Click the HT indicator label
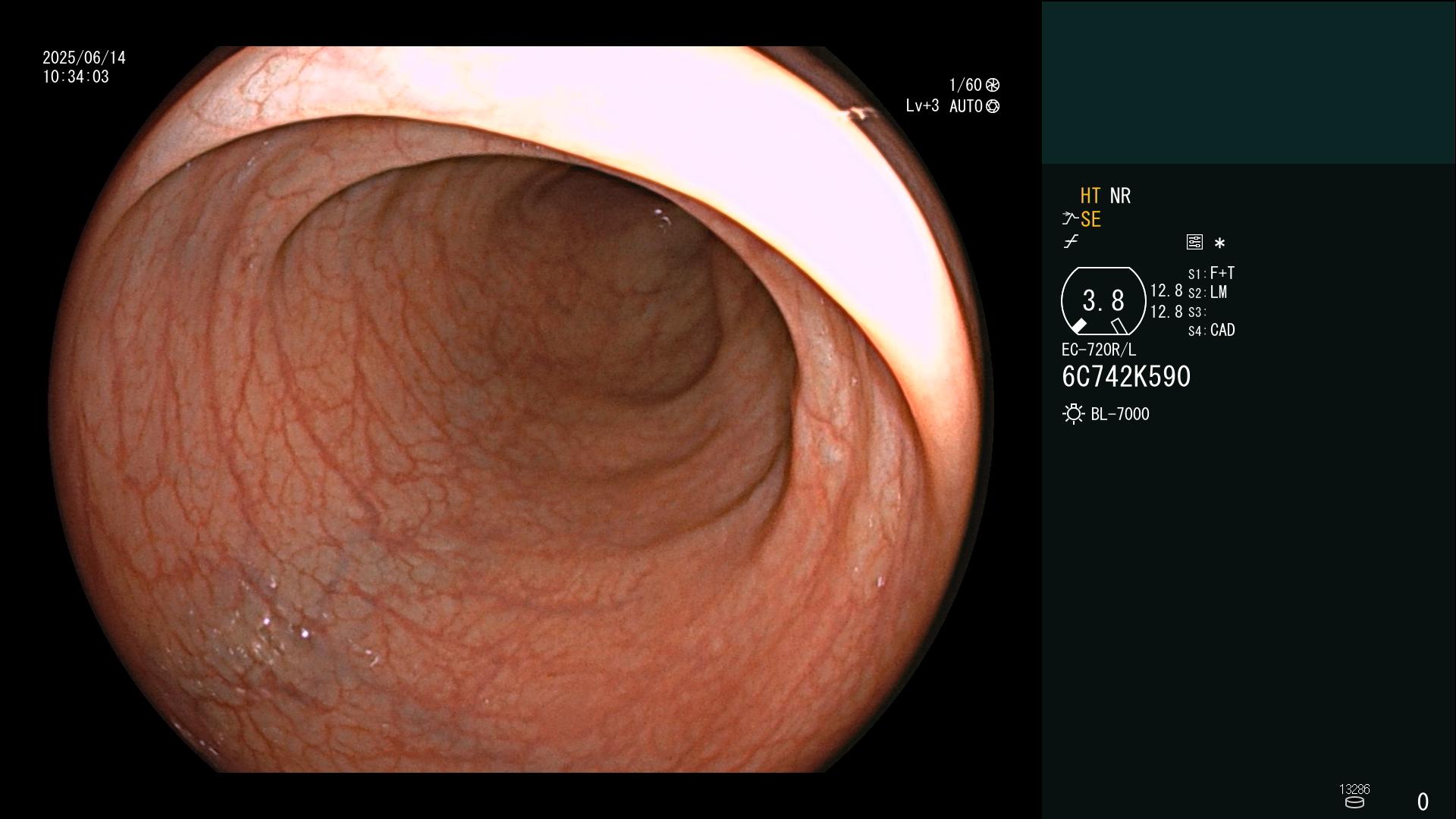The image size is (1456, 819). click(1090, 196)
